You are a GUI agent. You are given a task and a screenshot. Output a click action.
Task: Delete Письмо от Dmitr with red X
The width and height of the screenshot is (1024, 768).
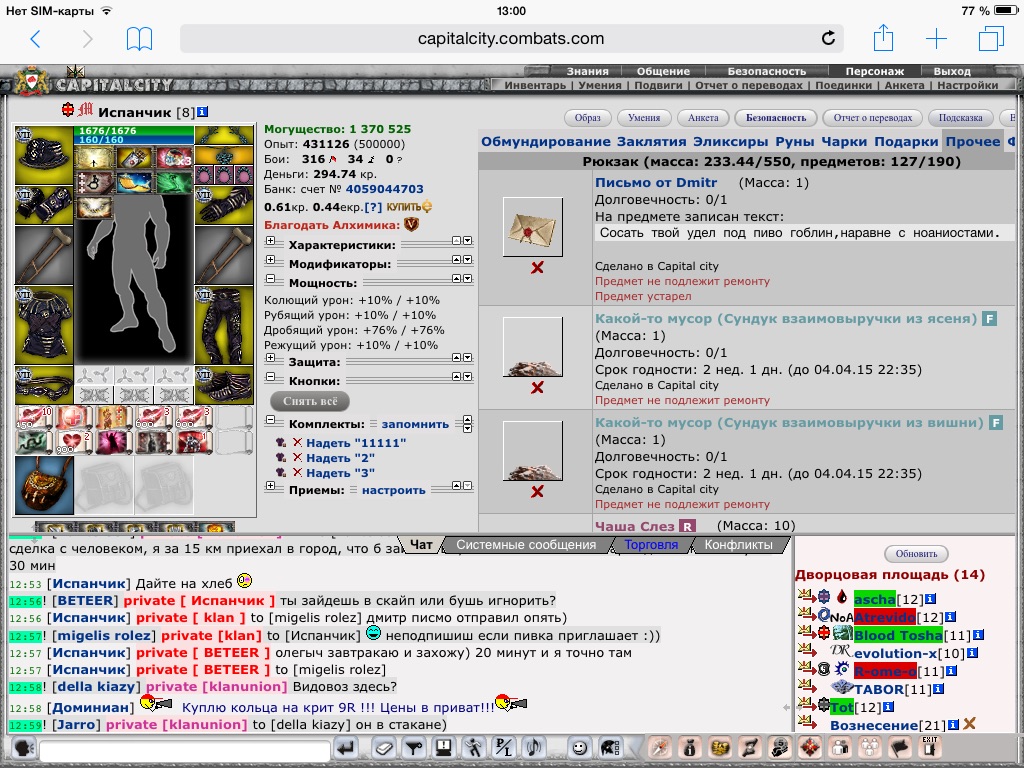537,268
